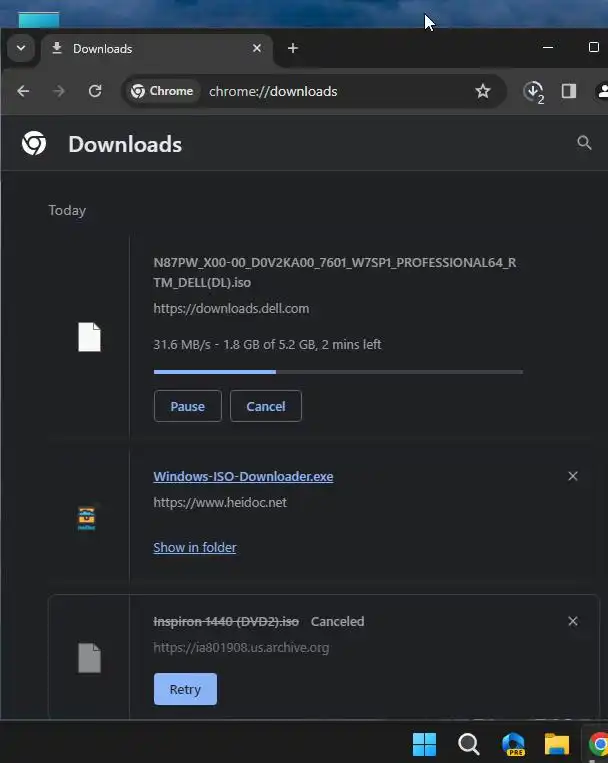This screenshot has width=608, height=763.
Task: Minimize the Chrome window
Action: point(548,48)
